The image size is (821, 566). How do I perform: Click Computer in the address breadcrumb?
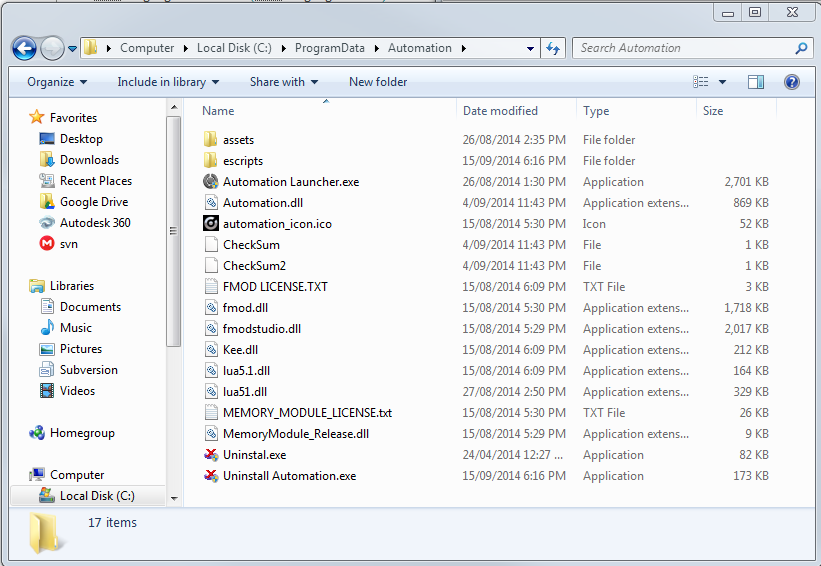click(x=147, y=48)
